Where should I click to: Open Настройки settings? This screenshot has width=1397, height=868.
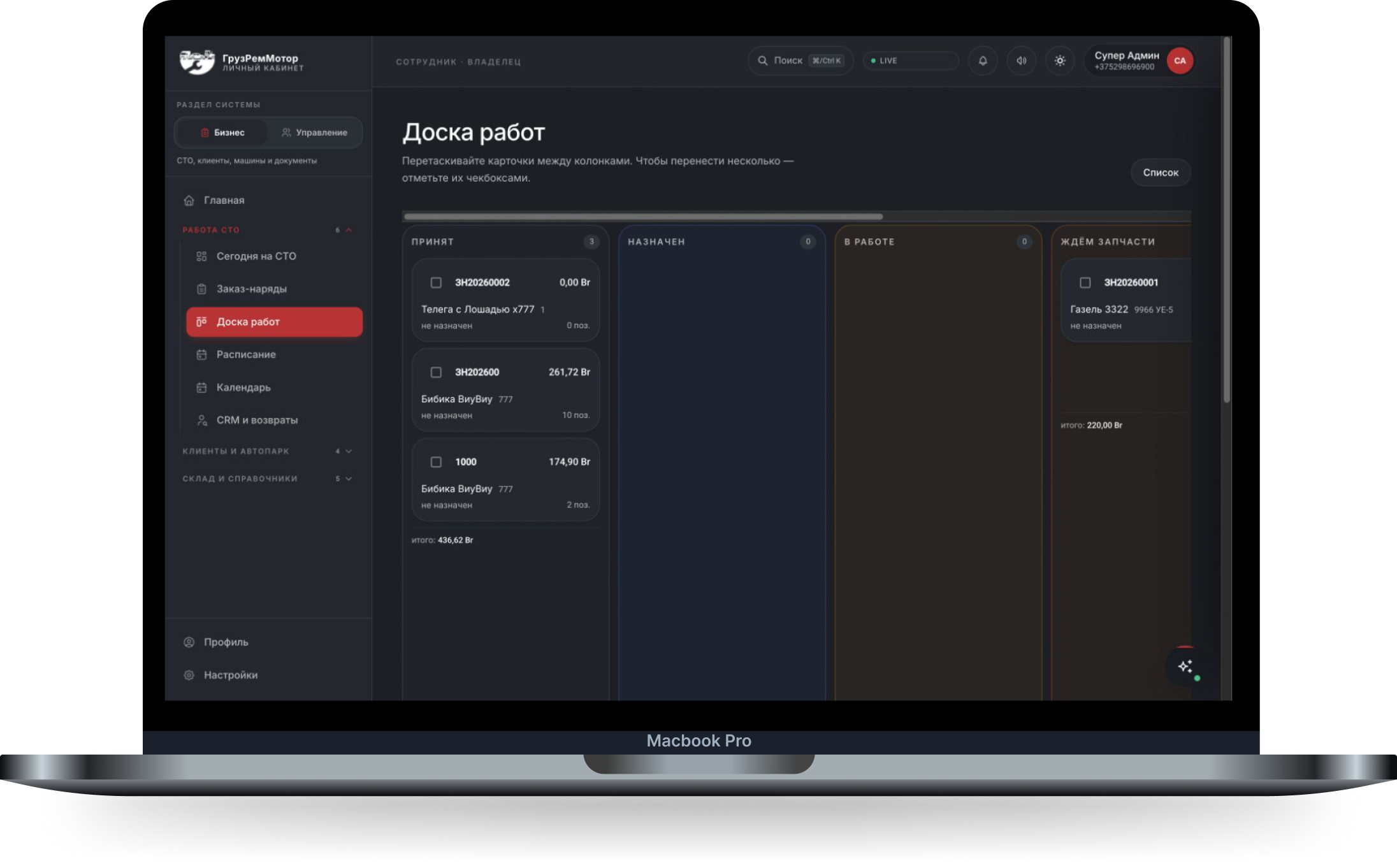coord(230,675)
